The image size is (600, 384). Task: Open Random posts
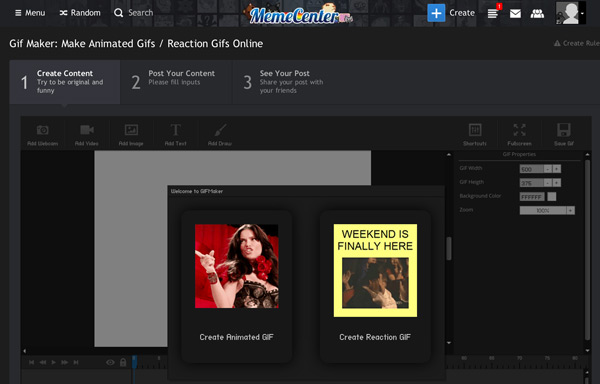pyautogui.click(x=80, y=13)
